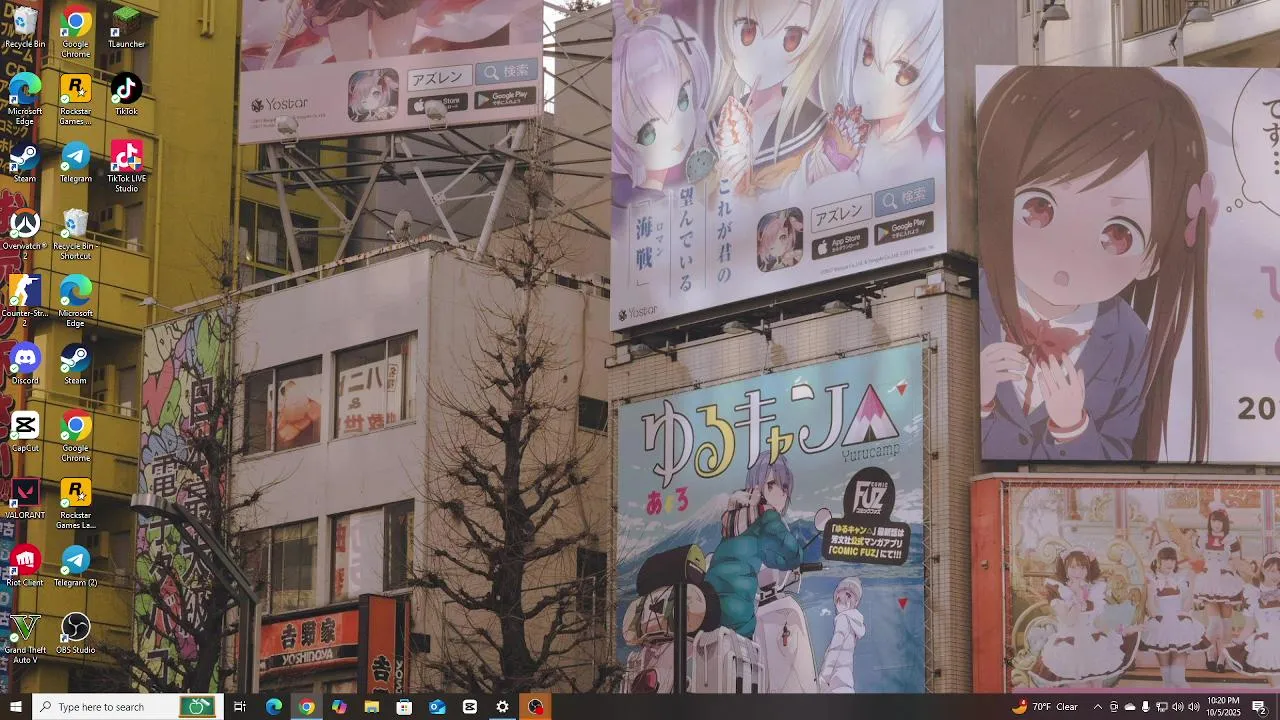Select the Recycle Bin desktop icon beside Google Chrome
The width and height of the screenshot is (1280, 720).
(x=25, y=27)
